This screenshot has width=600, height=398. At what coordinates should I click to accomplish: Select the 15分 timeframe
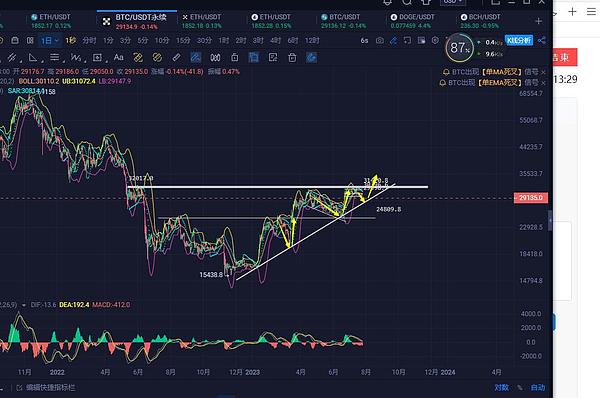pos(183,41)
